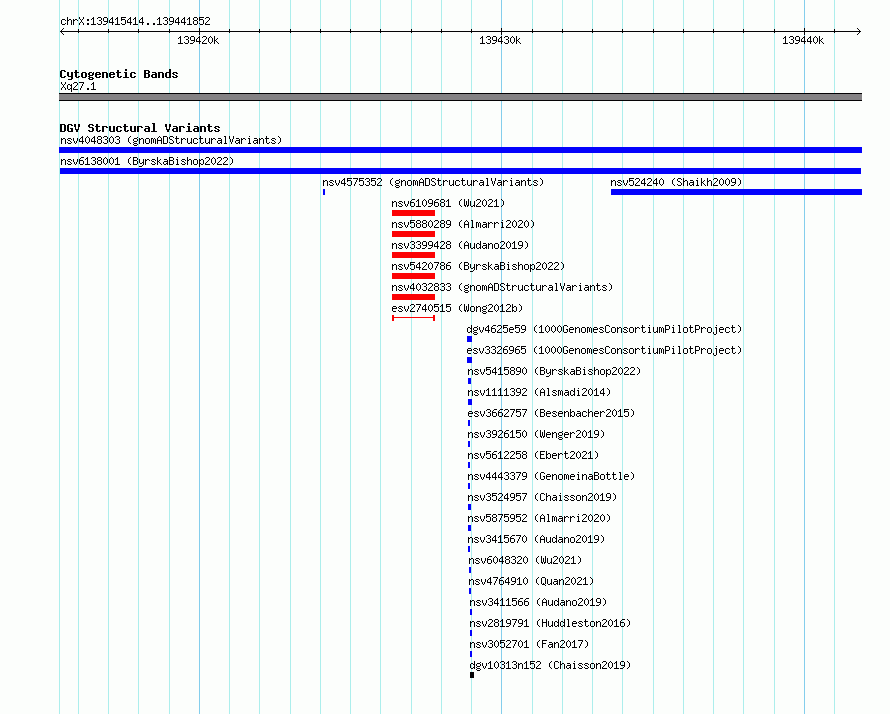Click the nsv5612258 Ebert2021 label
This screenshot has width=890, height=714.
click(x=533, y=455)
